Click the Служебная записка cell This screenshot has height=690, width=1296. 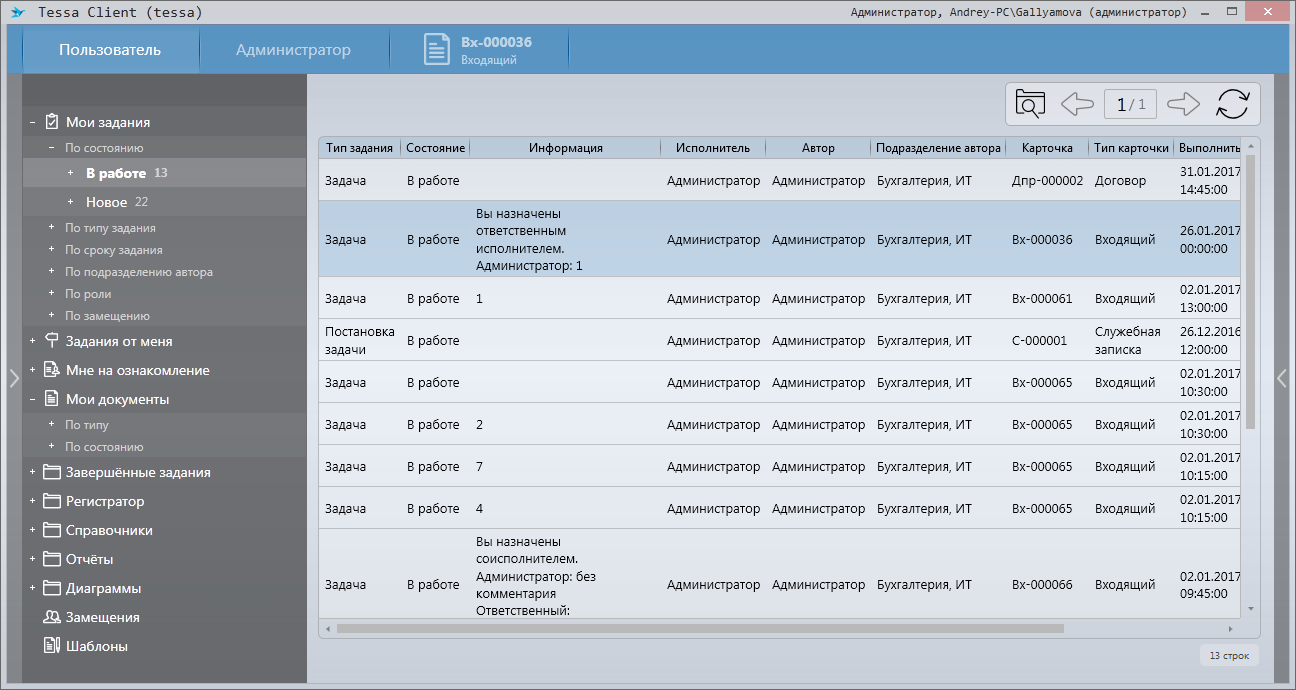coord(1131,340)
